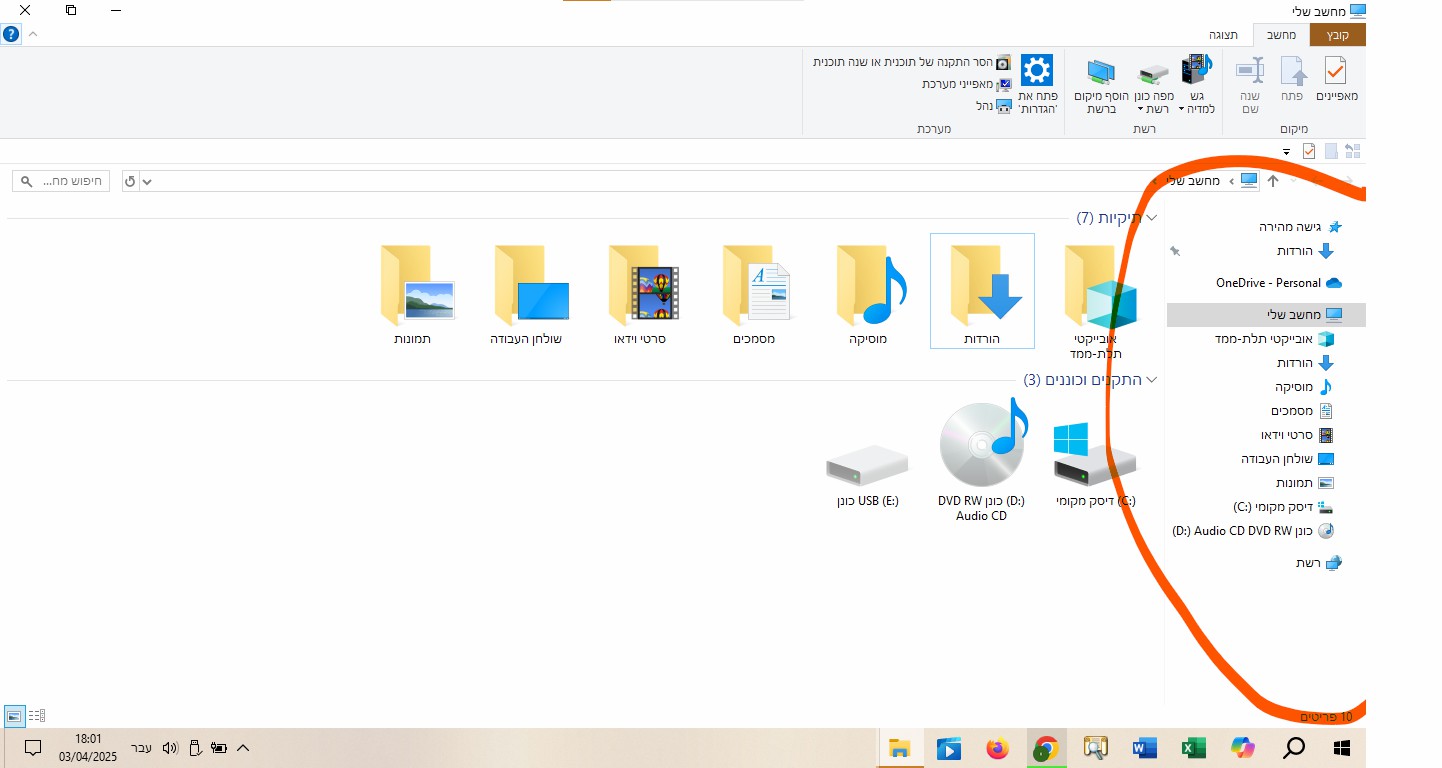Click the נהל button in the ribbon

point(994,105)
